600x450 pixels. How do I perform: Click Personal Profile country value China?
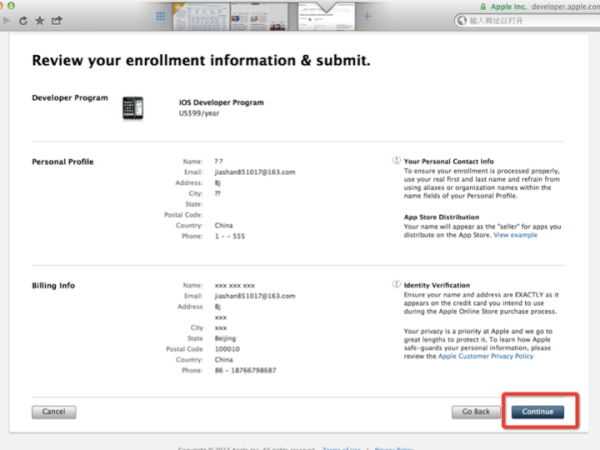coord(224,225)
